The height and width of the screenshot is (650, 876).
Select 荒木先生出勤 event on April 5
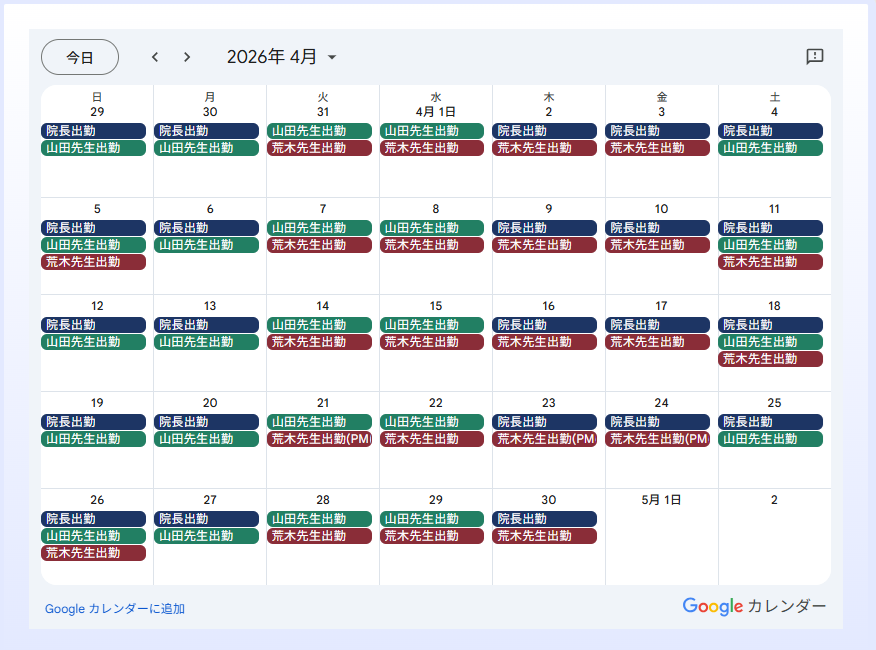93,262
